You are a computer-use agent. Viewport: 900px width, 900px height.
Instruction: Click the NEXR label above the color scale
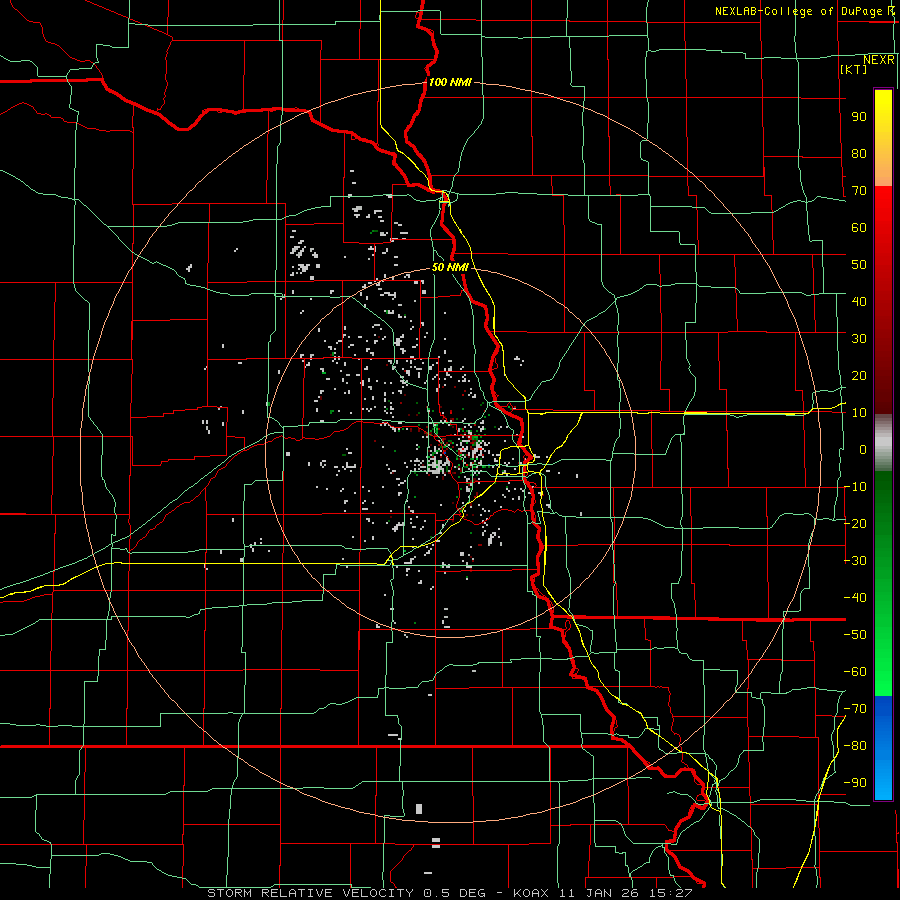pyautogui.click(x=879, y=60)
